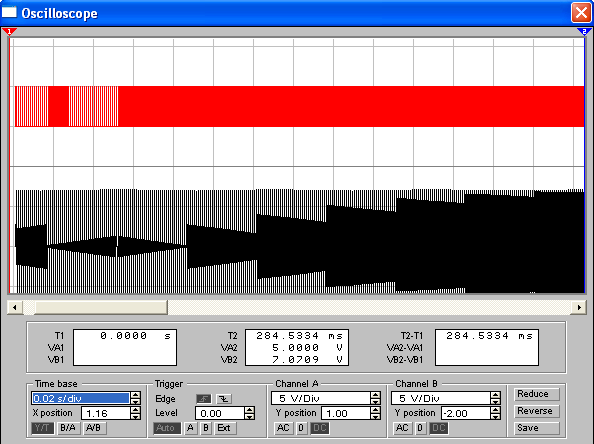Select the B/A display mode
This screenshot has height=444, width=594.
point(68,428)
